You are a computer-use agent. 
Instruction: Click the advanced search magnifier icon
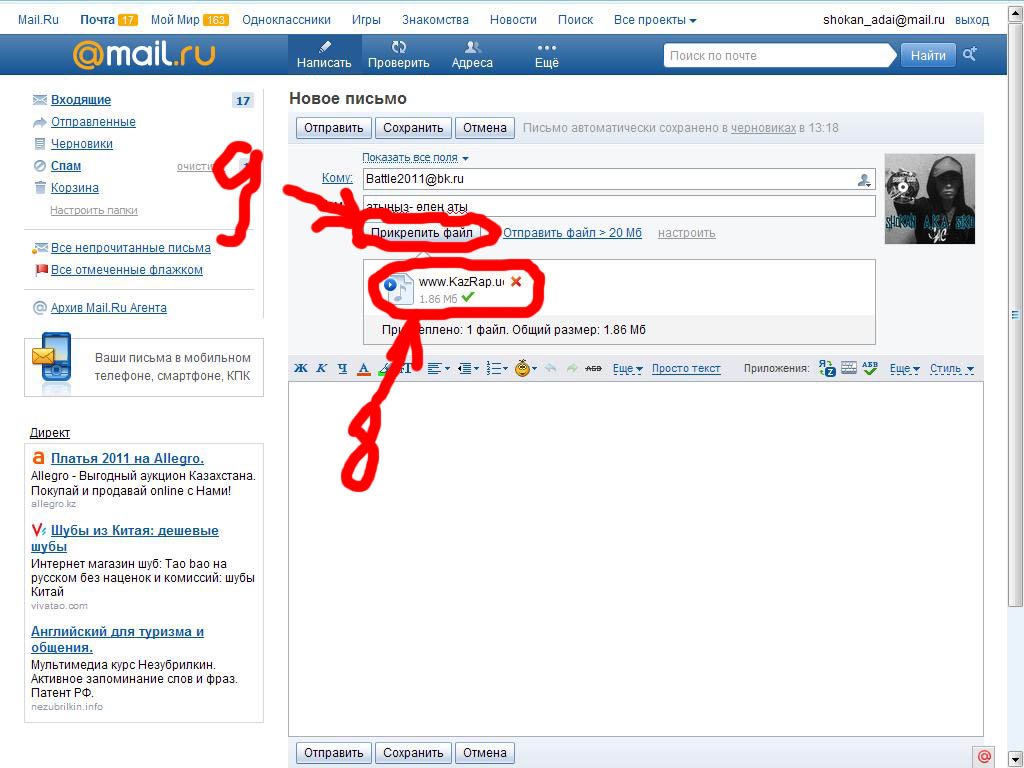click(x=970, y=54)
